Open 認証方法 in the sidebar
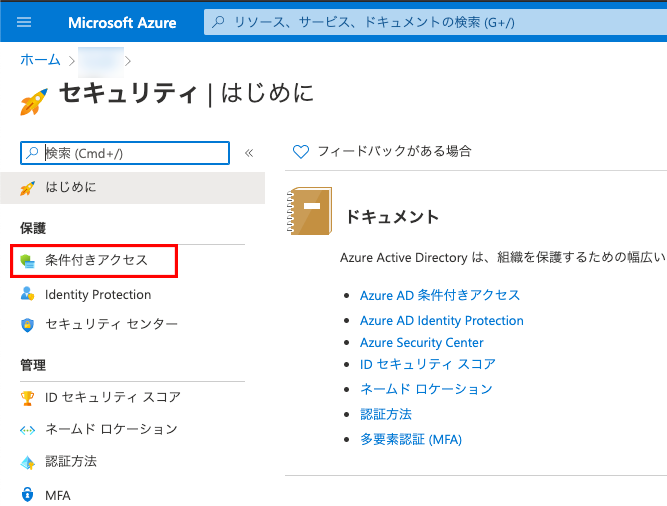Screen dimensions: 667x506 pyautogui.click(x=71, y=461)
